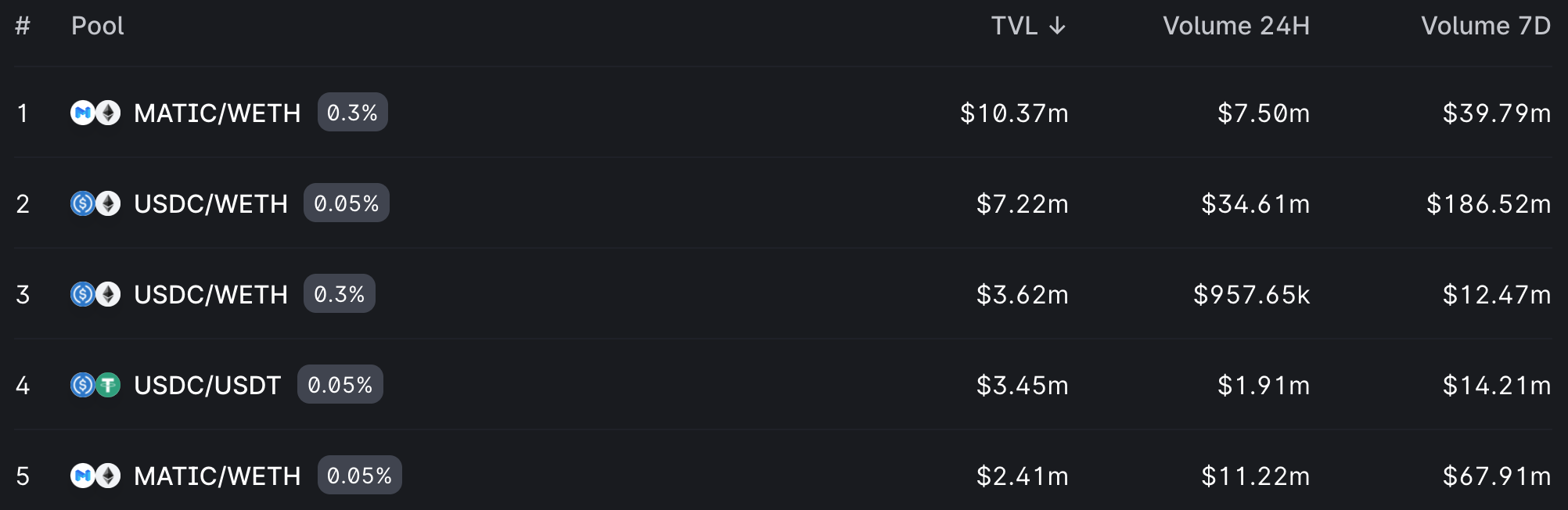1568x510 pixels.
Task: Sort pools by TVL column header
Action: (x=1028, y=26)
